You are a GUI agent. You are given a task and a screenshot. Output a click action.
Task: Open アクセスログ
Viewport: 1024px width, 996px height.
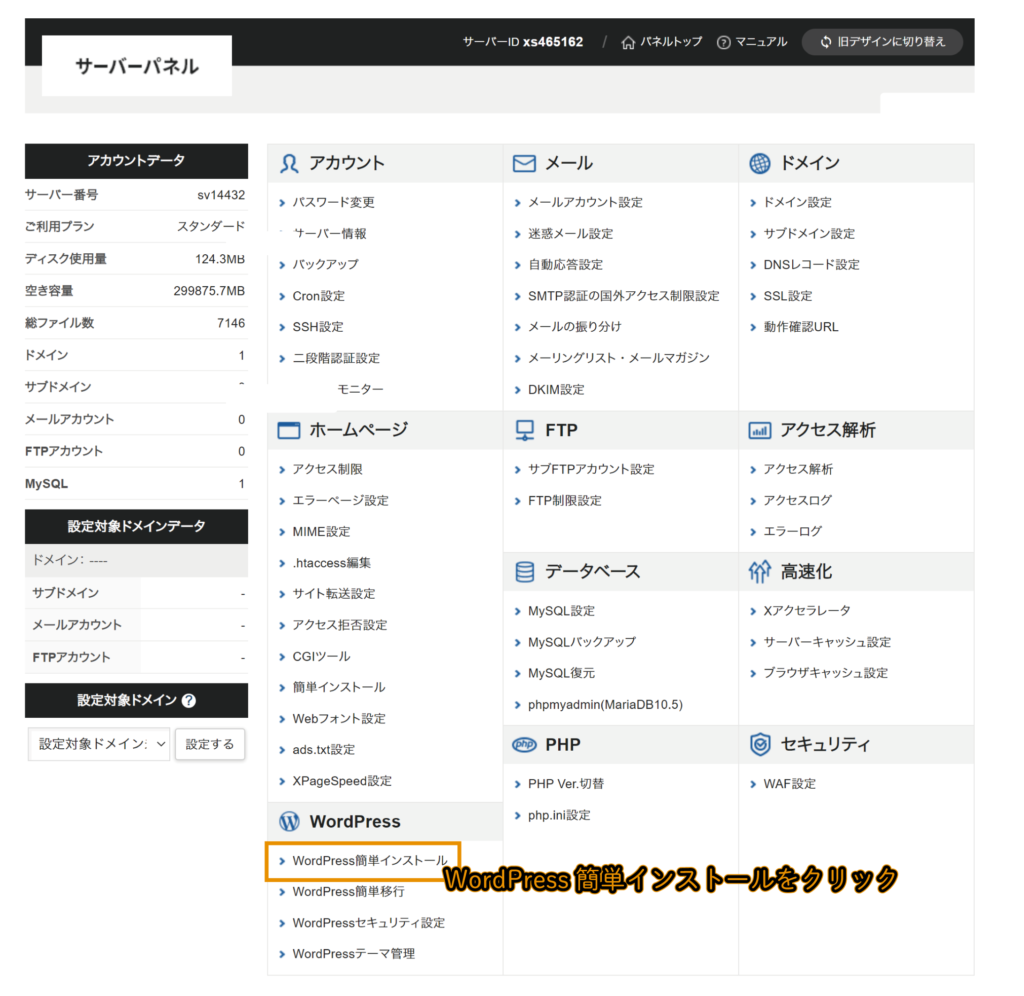click(797, 500)
